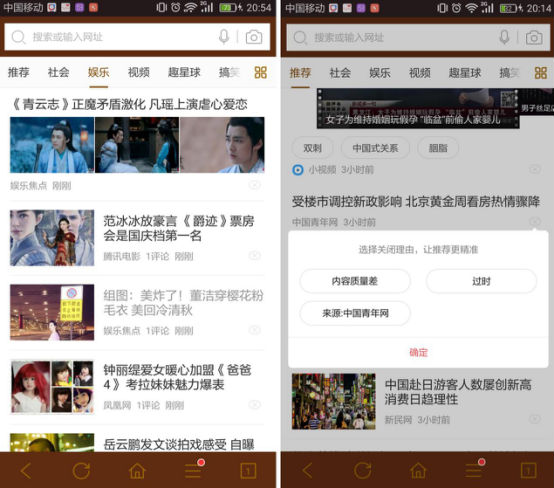Viewport: 554px width, 488px height.
Task: Focus search address field in left screen
Action: (x=137, y=37)
